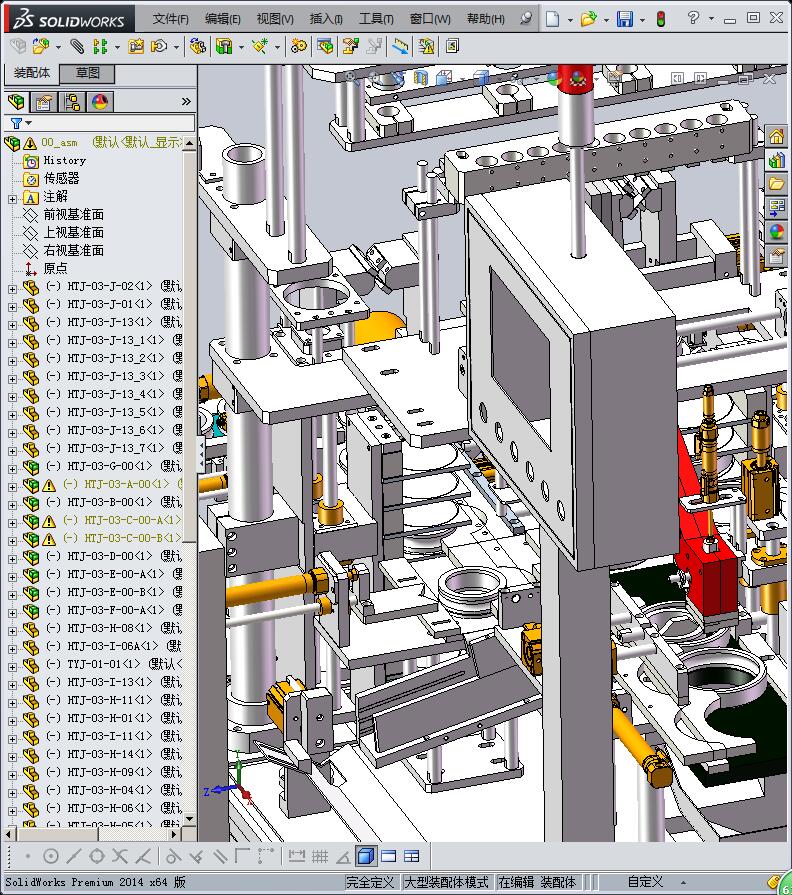Image resolution: width=792 pixels, height=895 pixels.
Task: Click the New Motion Study gears icon
Action: pyautogui.click(x=298, y=46)
